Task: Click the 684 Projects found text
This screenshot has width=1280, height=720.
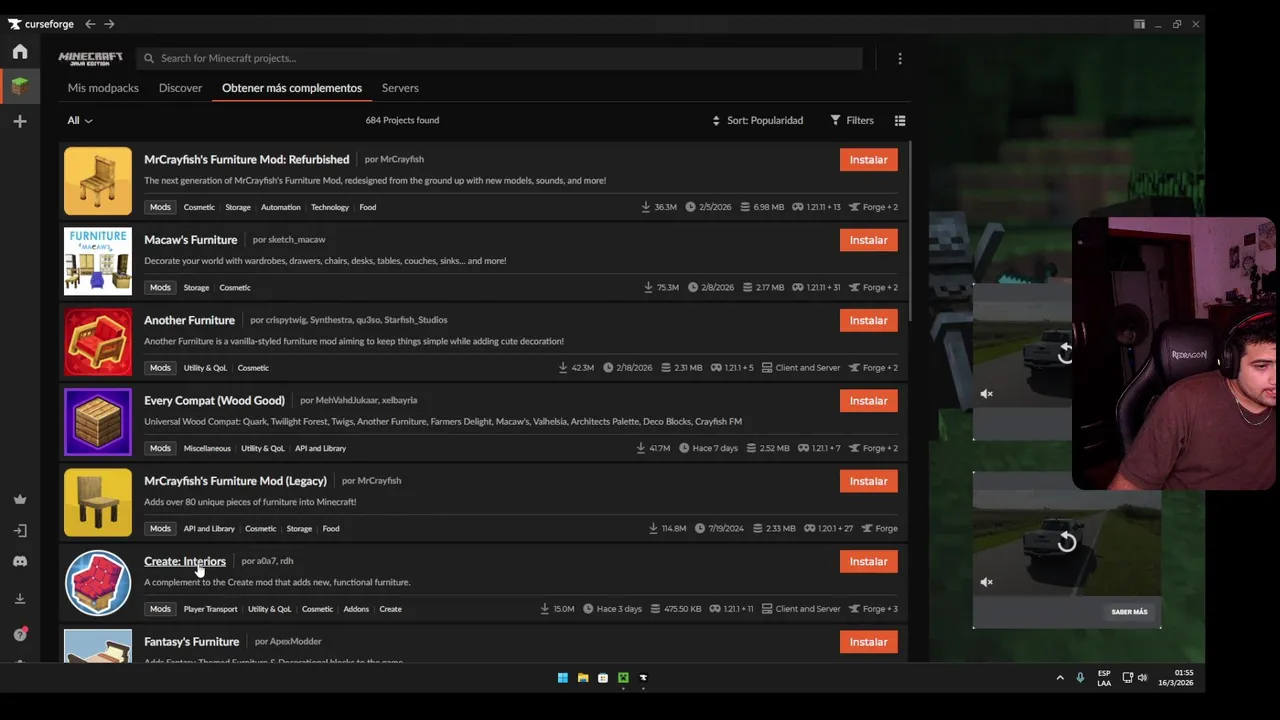Action: [402, 120]
